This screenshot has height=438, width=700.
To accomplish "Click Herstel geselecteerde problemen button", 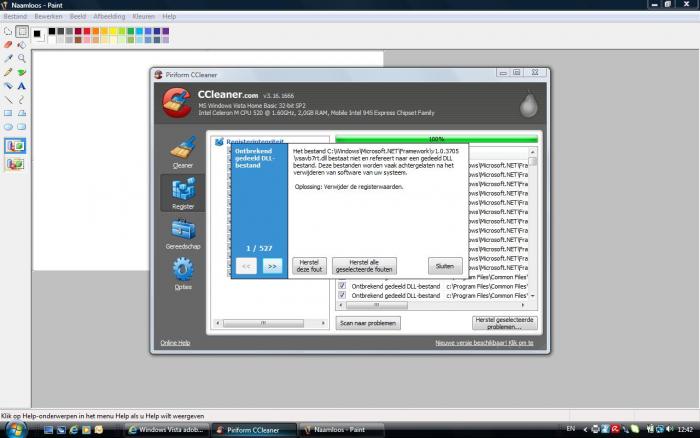I will [x=504, y=323].
